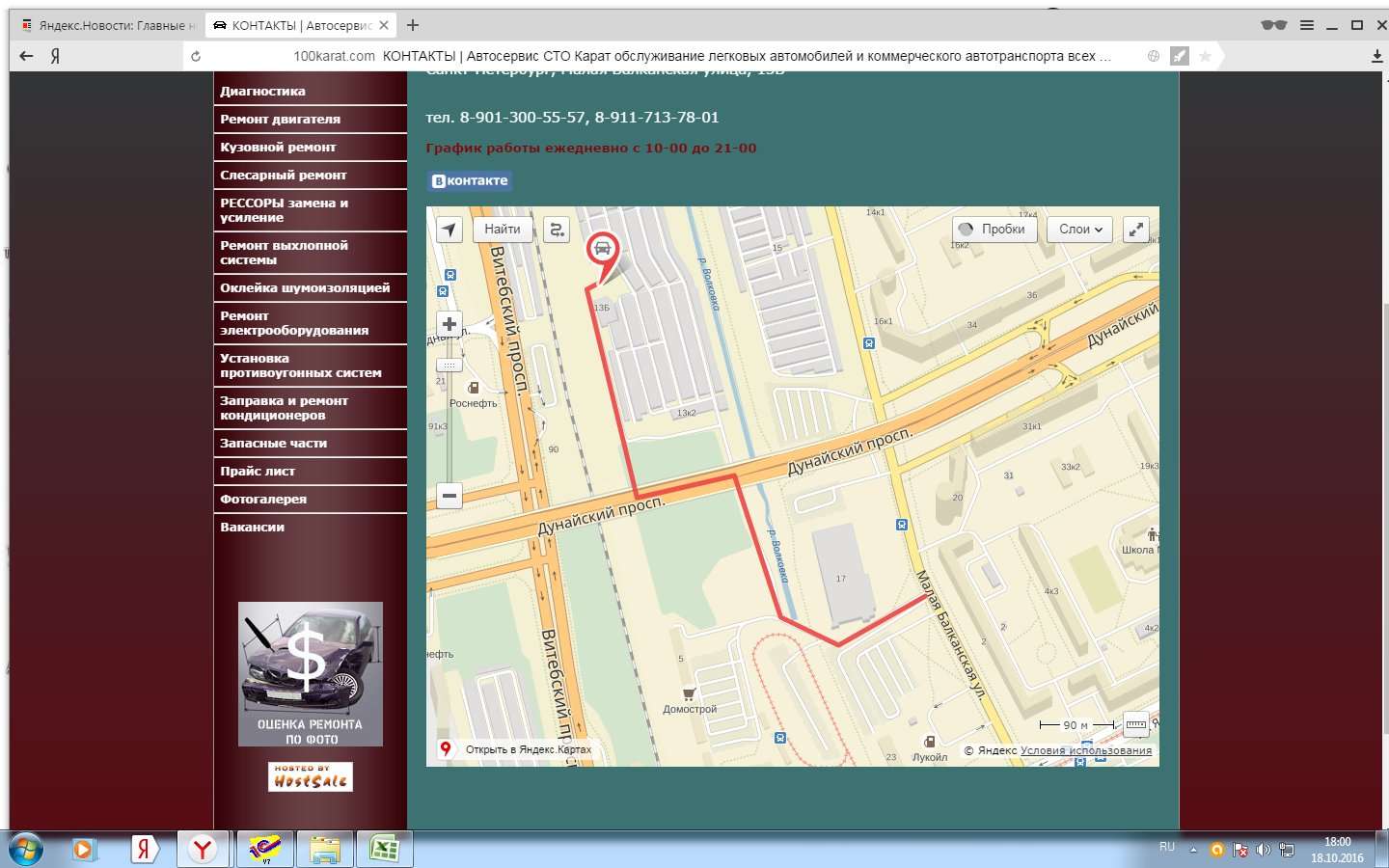The width and height of the screenshot is (1389, 868).
Task: Click the map fullscreen expand icon
Action: (x=1136, y=230)
